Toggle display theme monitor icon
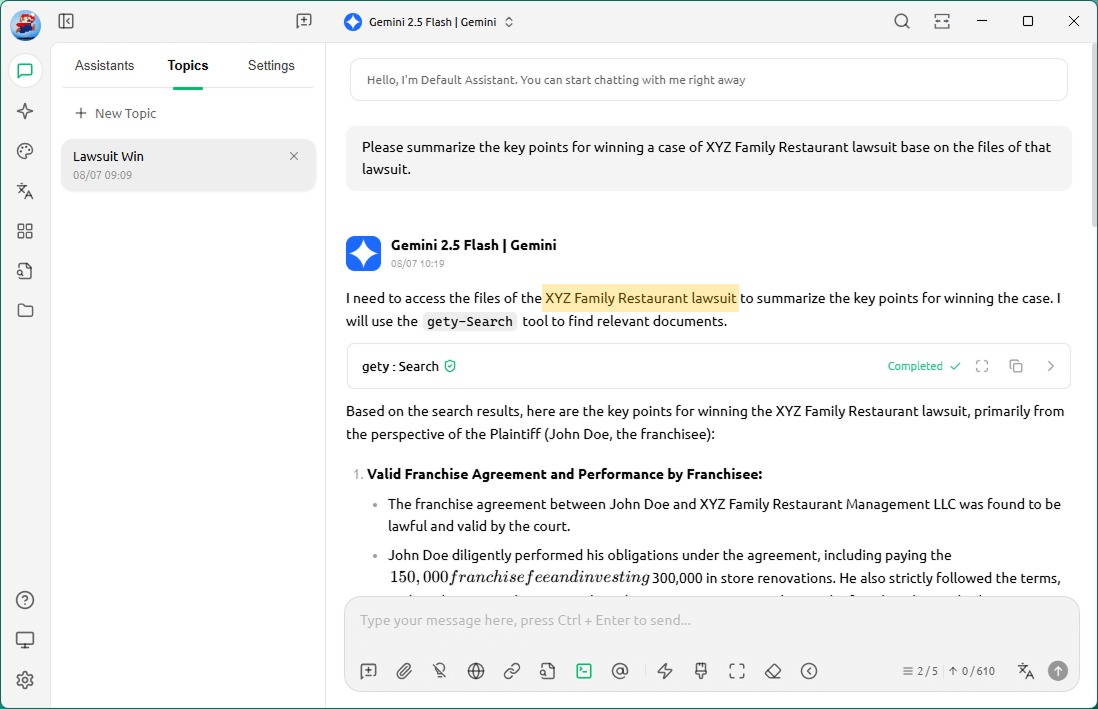The width and height of the screenshot is (1098, 709). point(25,640)
